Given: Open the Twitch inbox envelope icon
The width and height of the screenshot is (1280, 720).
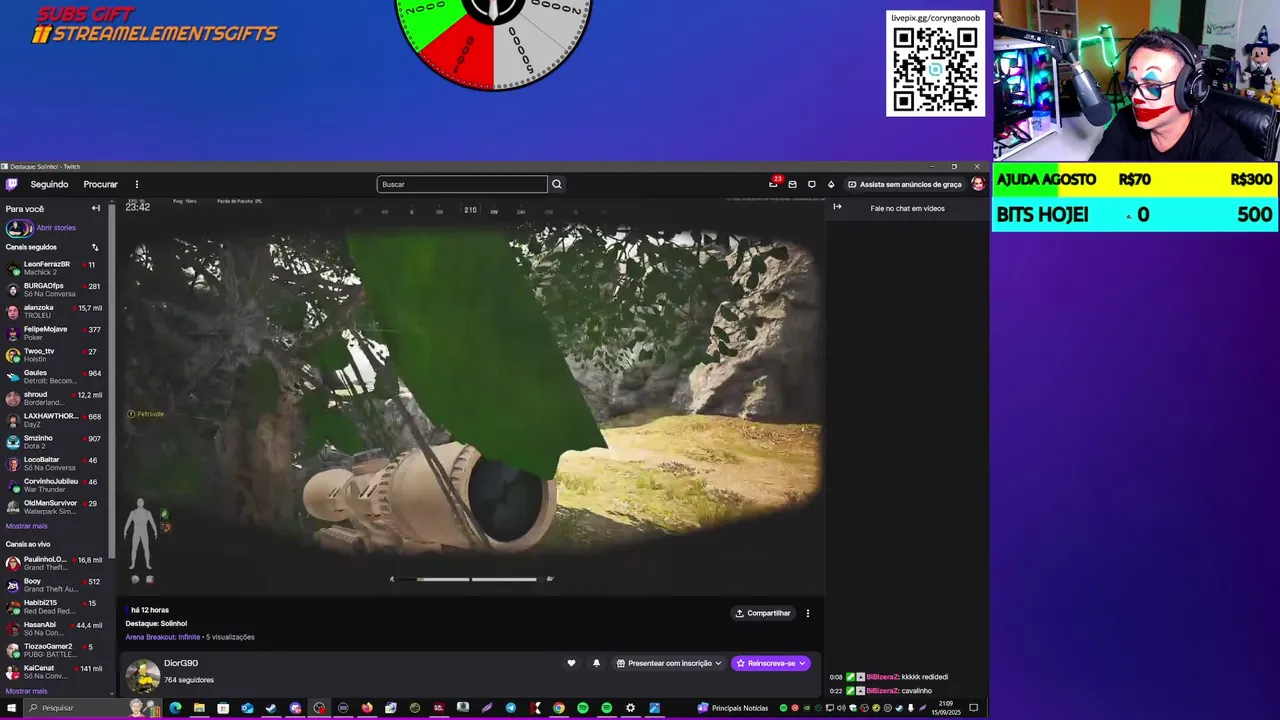Looking at the screenshot, I should pyautogui.click(x=792, y=184).
